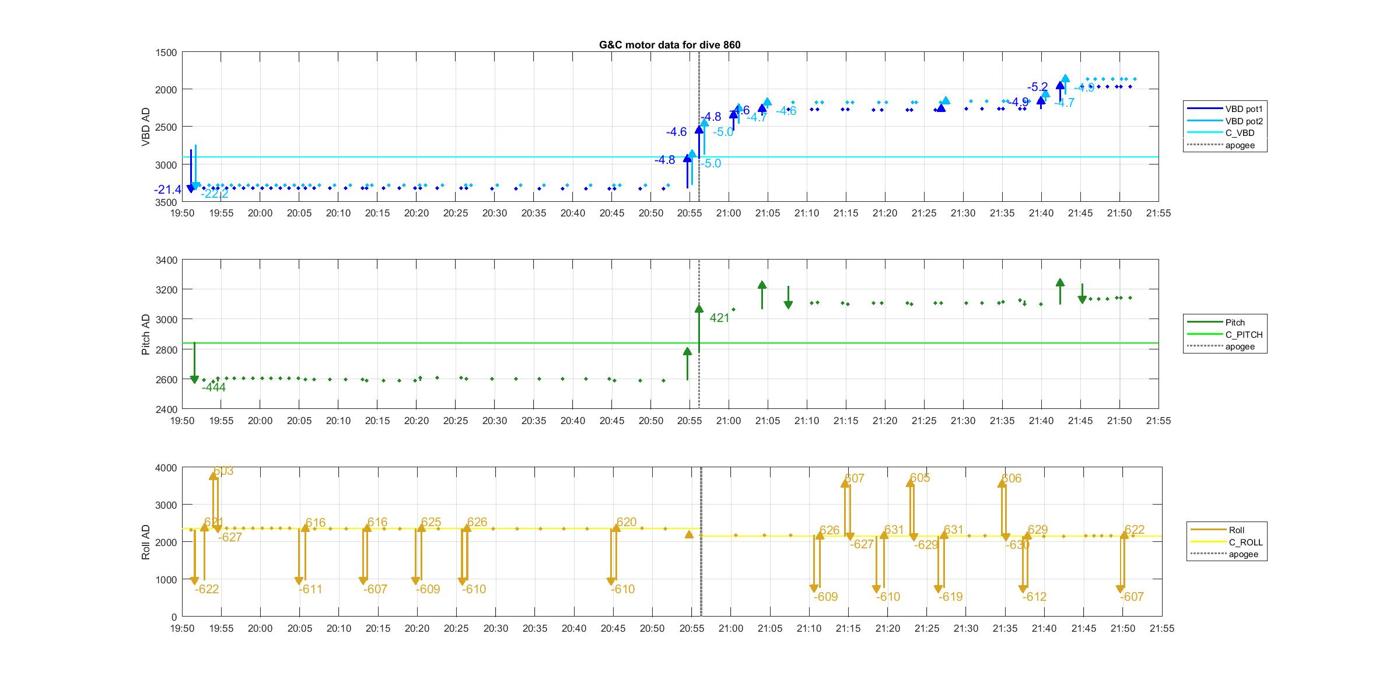The image size is (1400, 693).
Task: Click the '-22.2' data label
Action: point(215,194)
